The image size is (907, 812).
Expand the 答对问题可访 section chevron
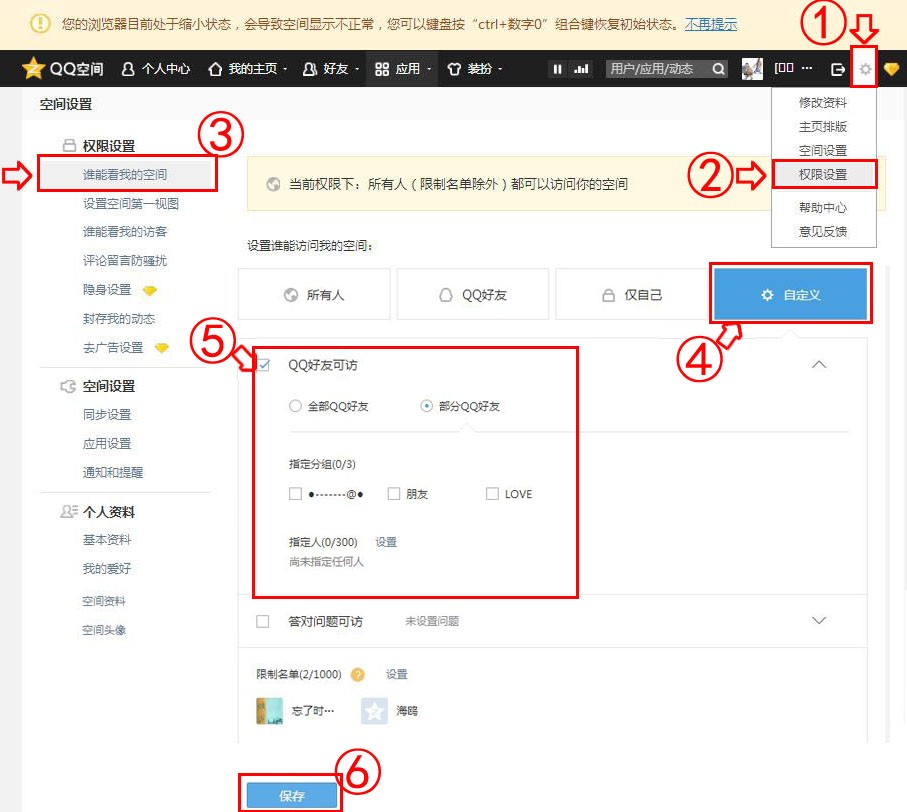coord(819,621)
